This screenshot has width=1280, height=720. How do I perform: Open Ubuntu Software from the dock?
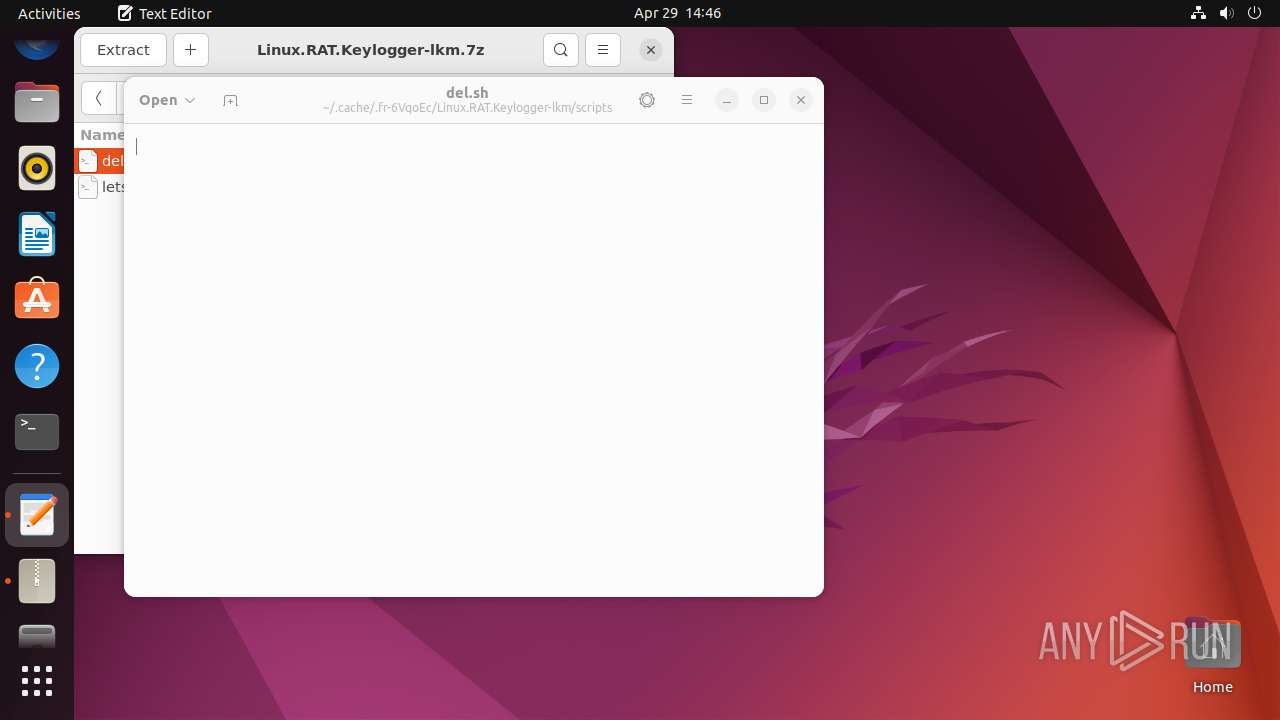37,300
